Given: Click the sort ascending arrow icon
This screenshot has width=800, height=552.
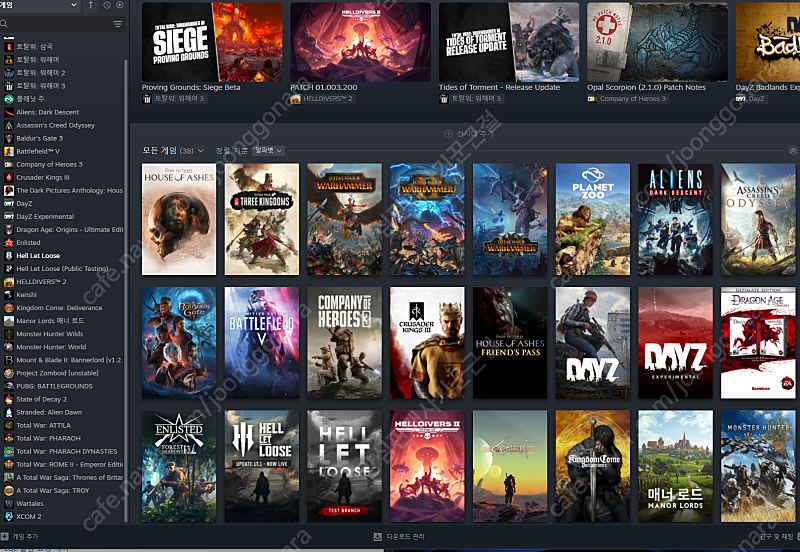Looking at the screenshot, I should point(91,5).
